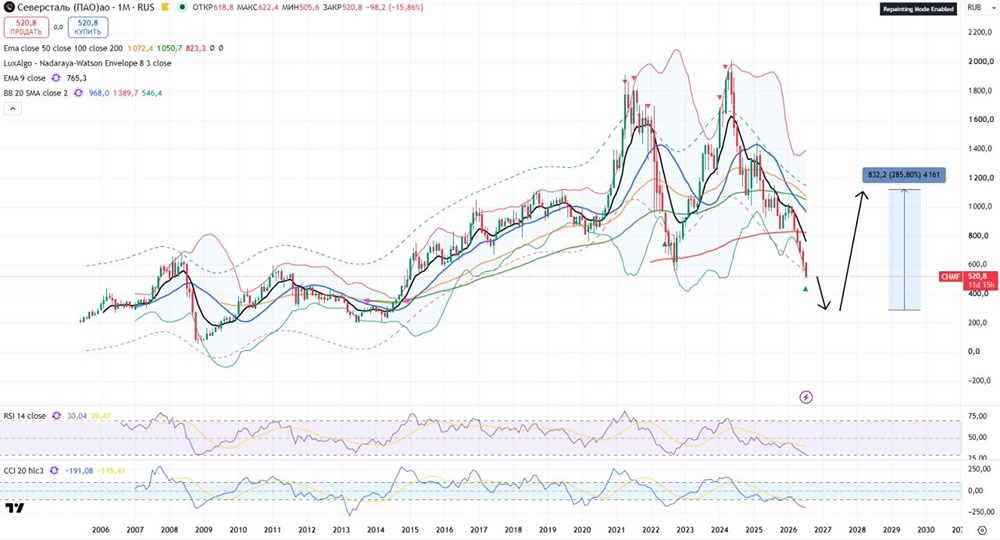Select the CCI 20 hlc3 legend label

coord(24,471)
